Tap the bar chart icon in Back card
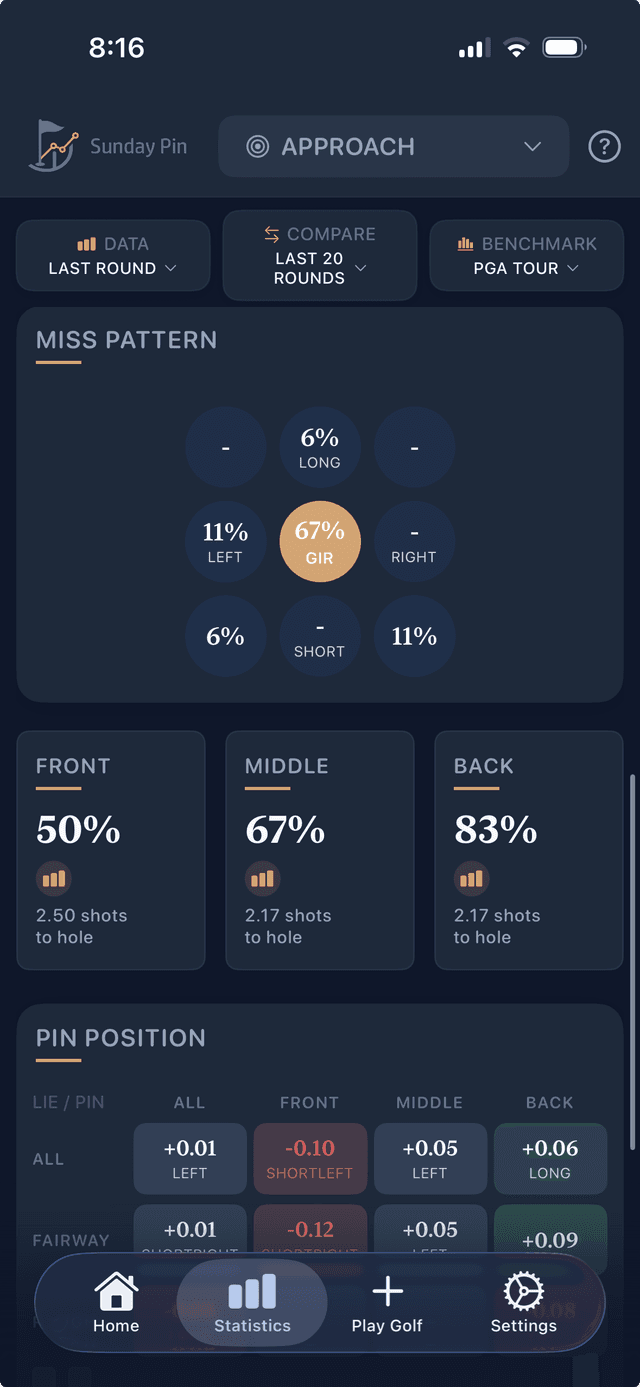The image size is (640, 1387). pos(471,879)
